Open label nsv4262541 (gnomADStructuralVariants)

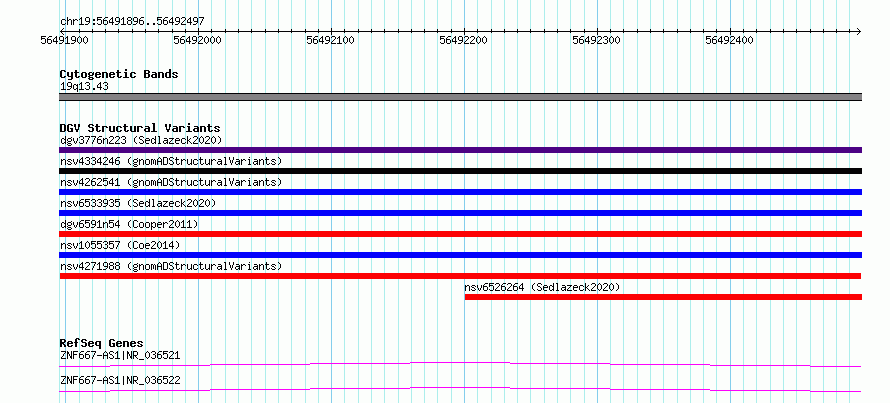171,182
